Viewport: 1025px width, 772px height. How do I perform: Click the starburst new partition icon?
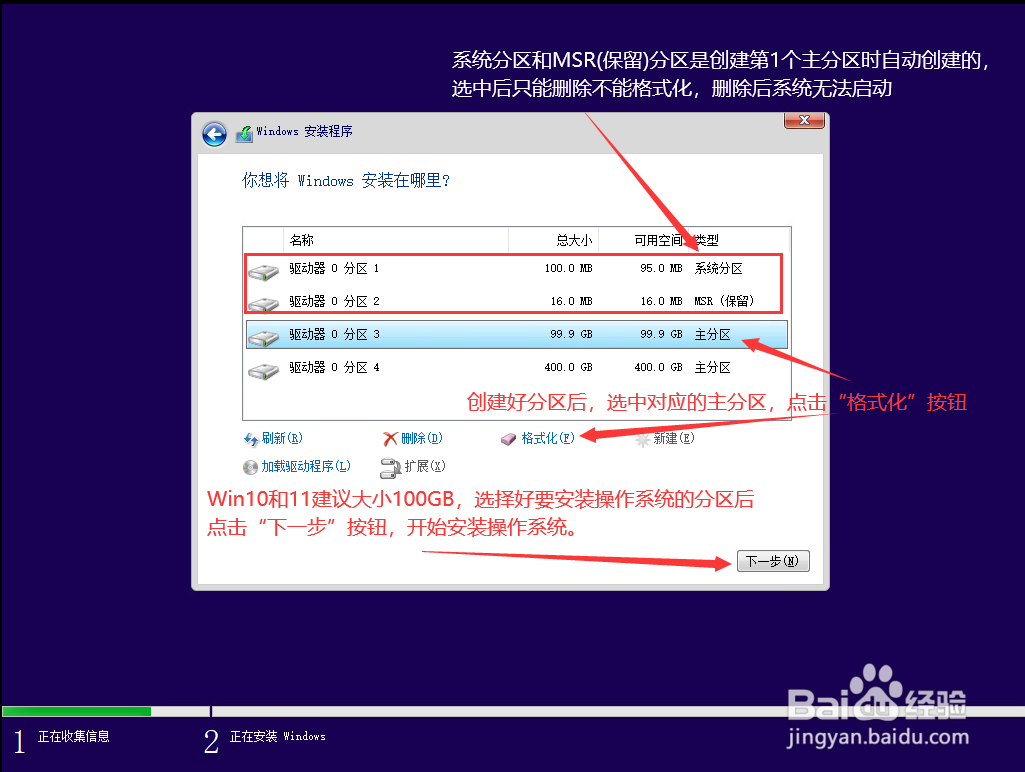(x=643, y=440)
